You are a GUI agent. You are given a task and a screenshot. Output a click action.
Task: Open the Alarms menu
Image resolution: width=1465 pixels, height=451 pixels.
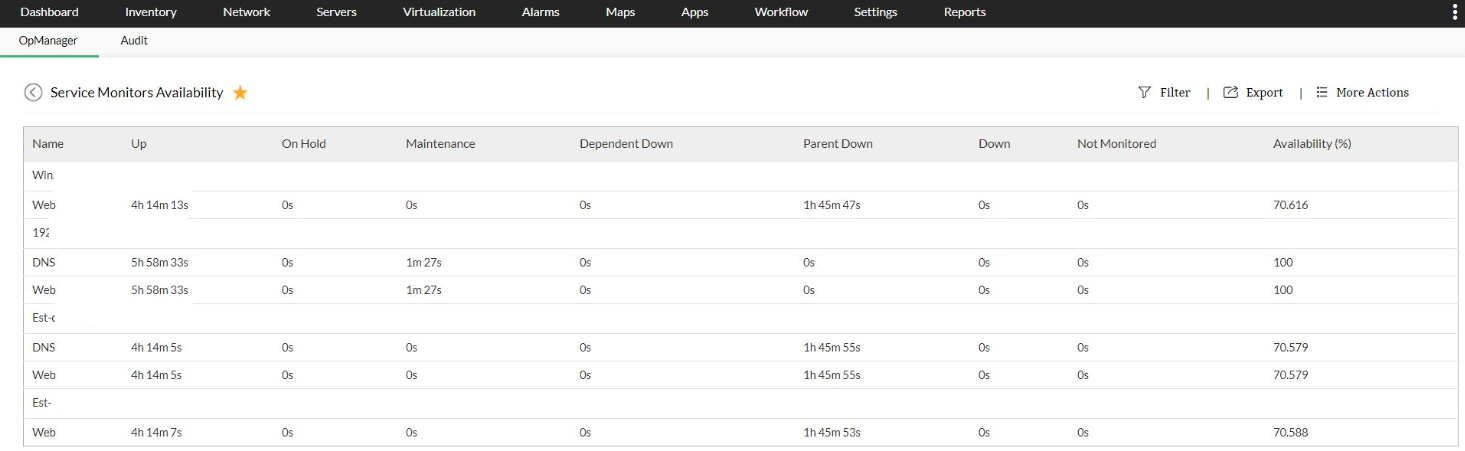click(541, 12)
